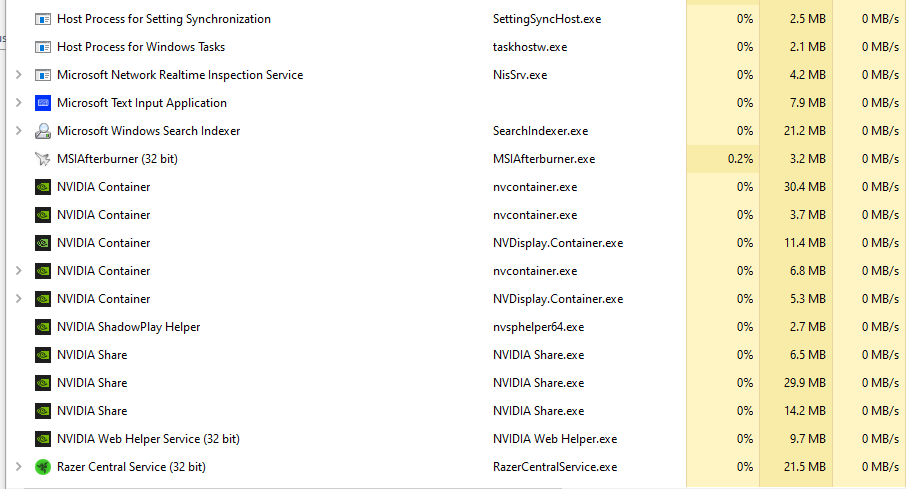
Task: Click nvsphelper64.exe in the process name column
Action: click(x=538, y=327)
